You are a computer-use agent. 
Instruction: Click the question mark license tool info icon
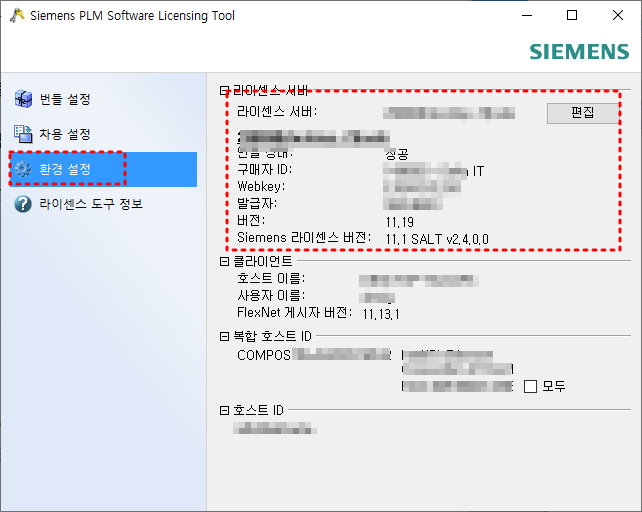[23, 204]
